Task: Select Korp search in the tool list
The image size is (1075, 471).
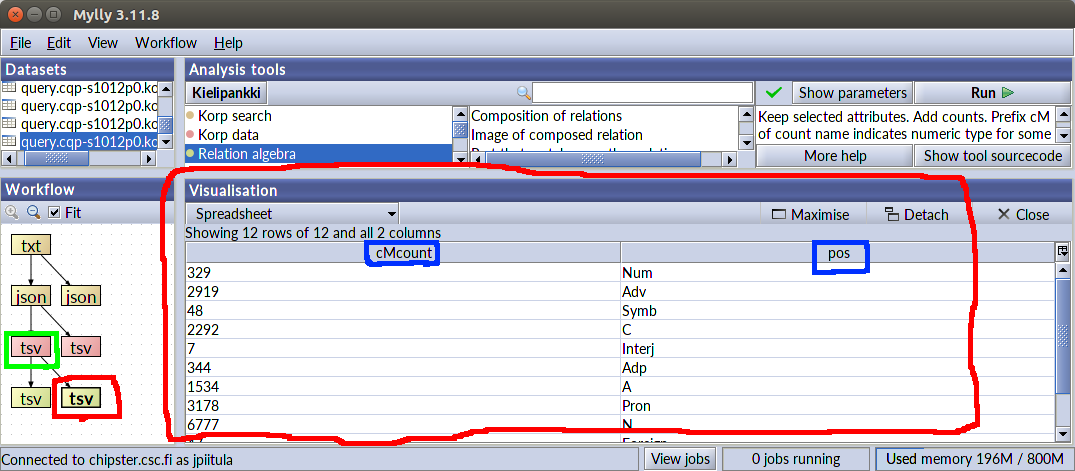Action: pos(234,116)
